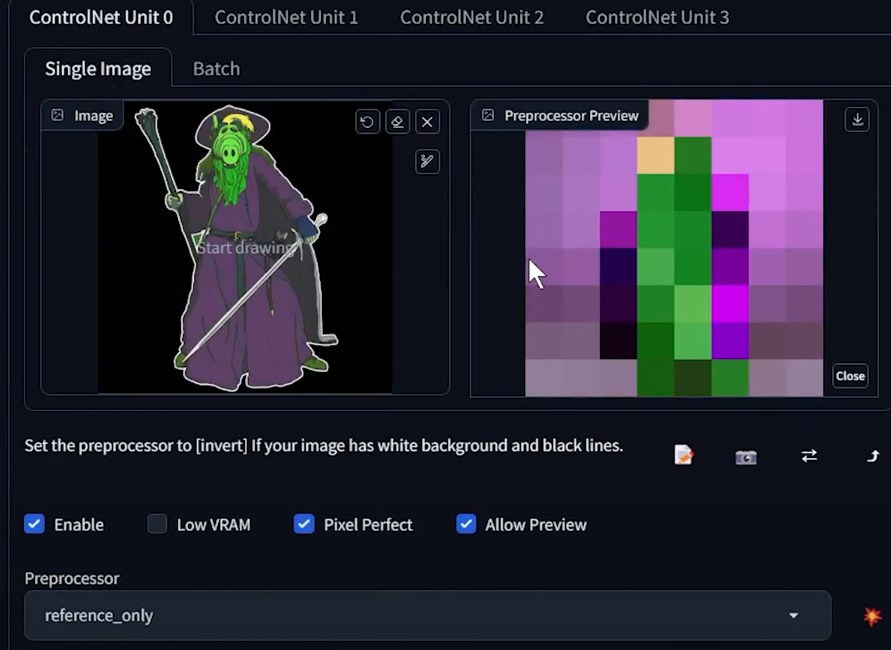Click the brush color pen icon
891x650 pixels.
click(427, 162)
